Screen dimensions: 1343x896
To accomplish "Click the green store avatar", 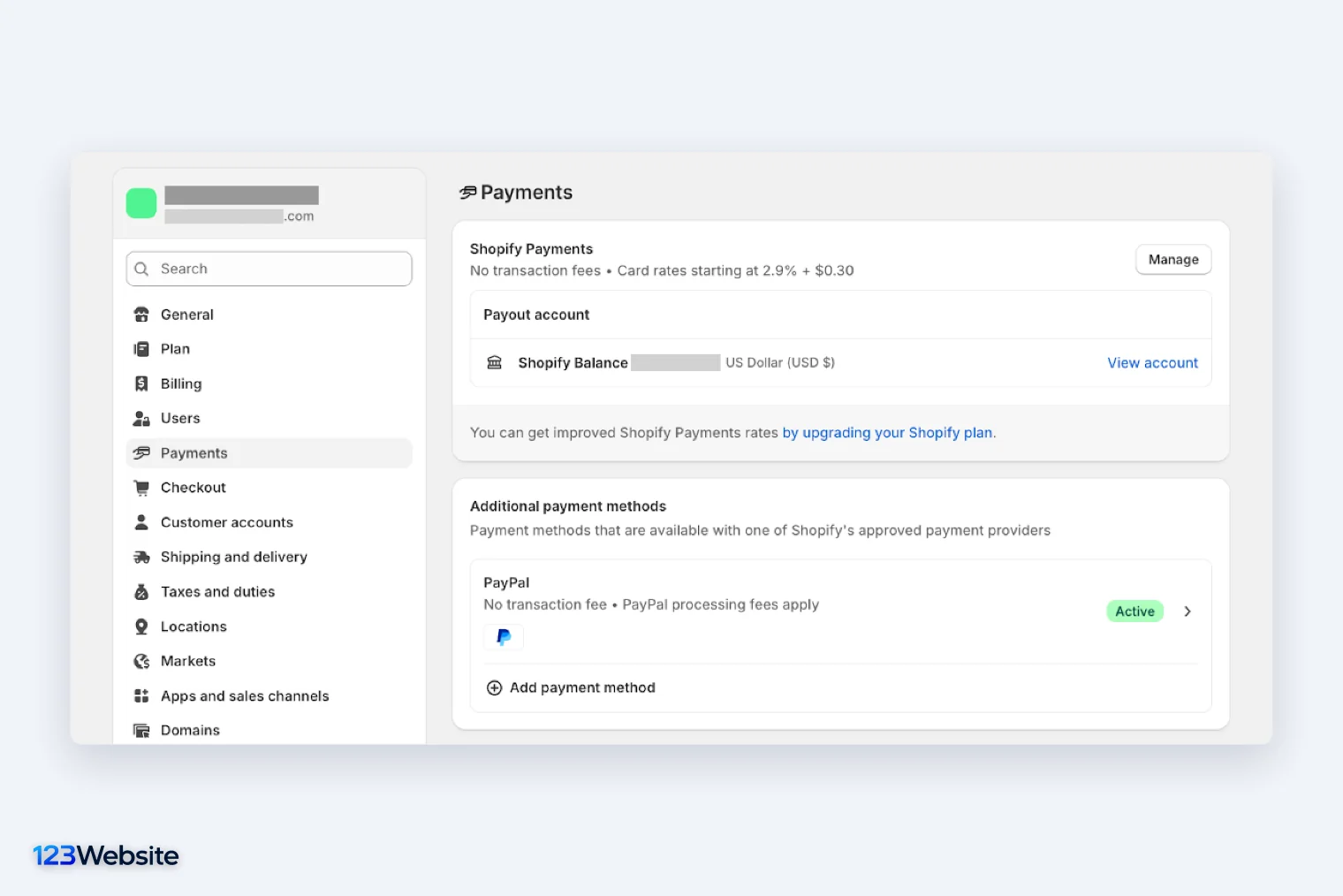I will tap(141, 202).
